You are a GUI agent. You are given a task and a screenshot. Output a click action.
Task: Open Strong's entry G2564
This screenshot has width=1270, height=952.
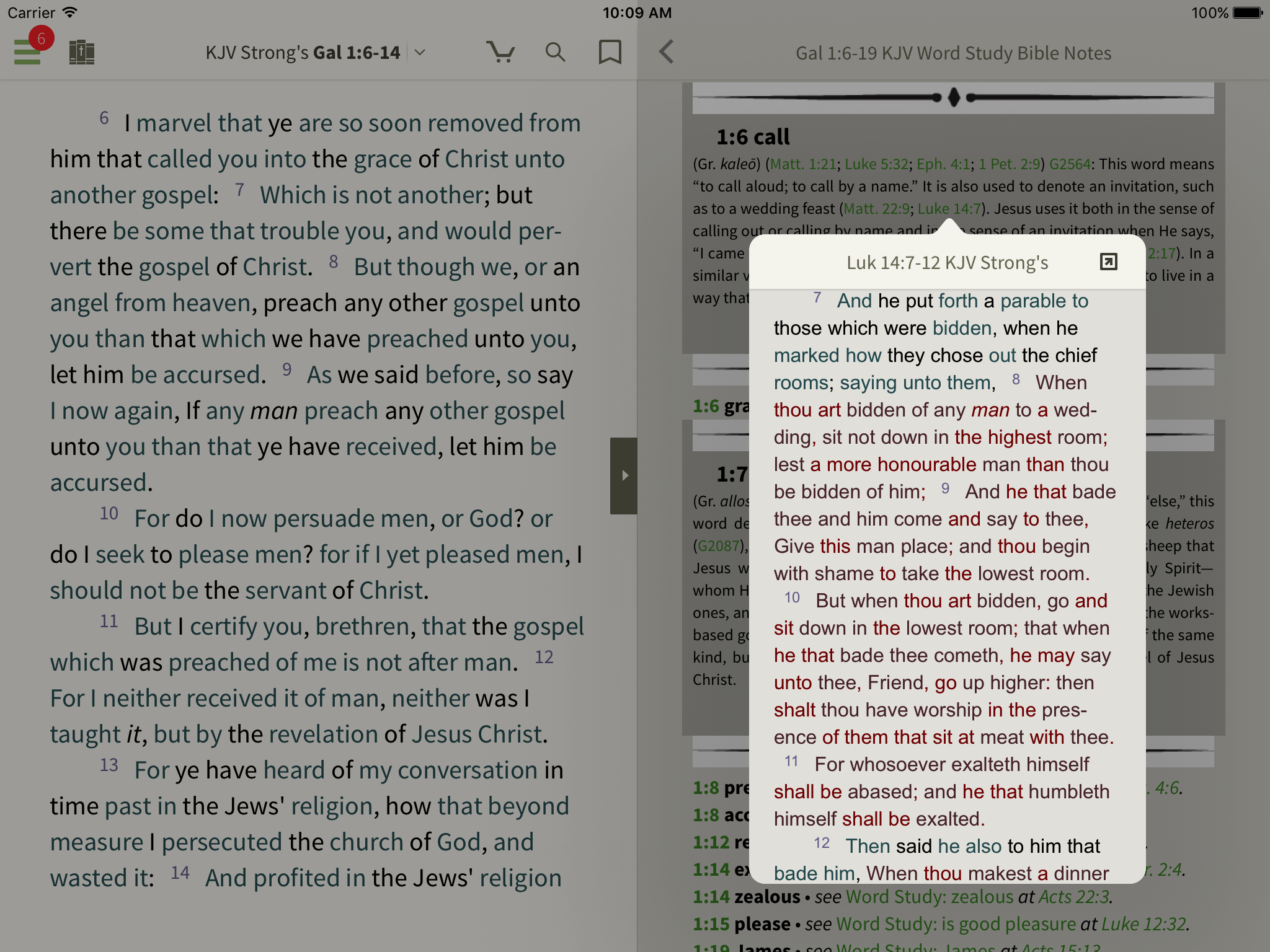(x=1072, y=164)
